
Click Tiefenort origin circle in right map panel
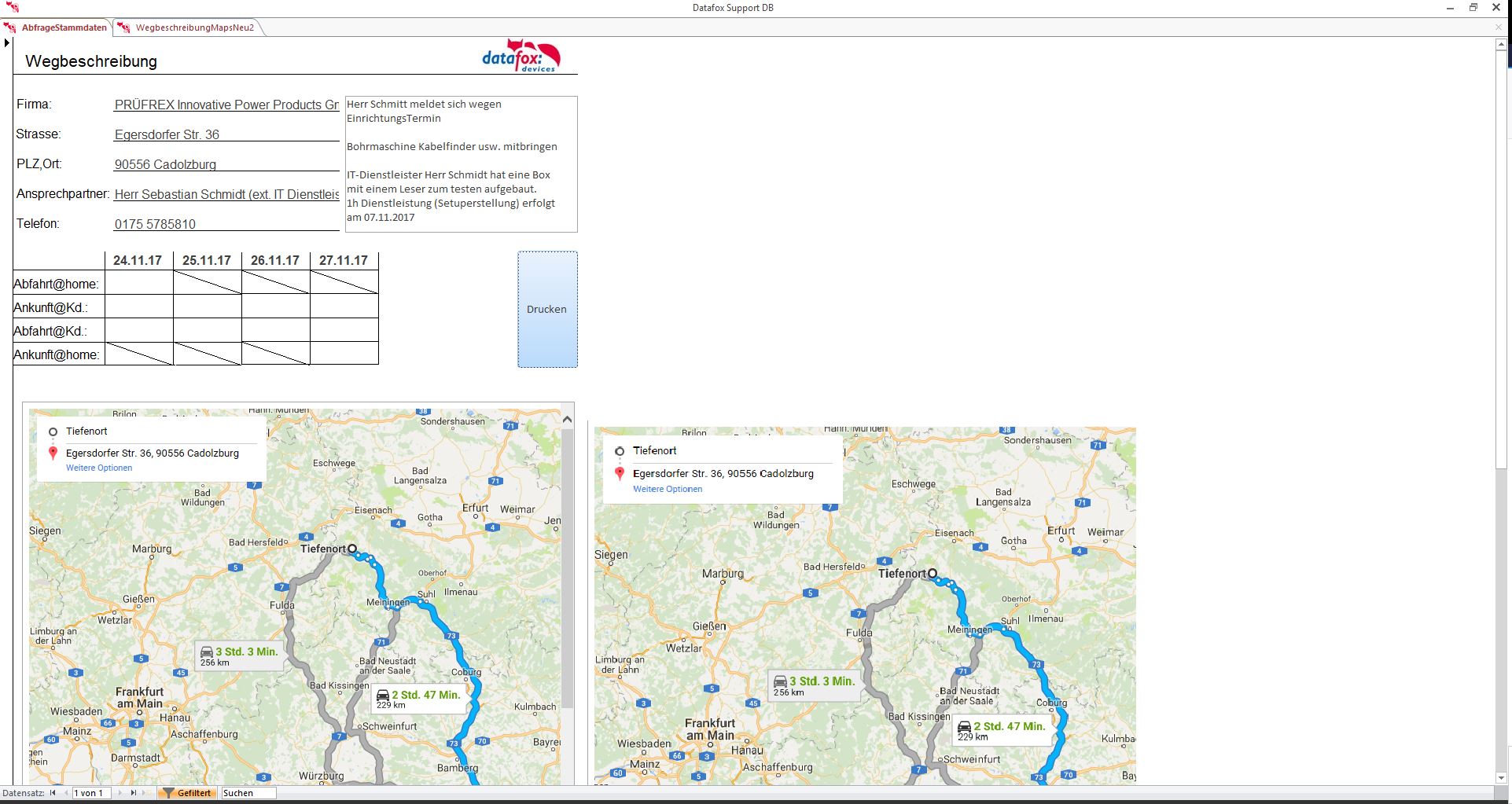coord(620,451)
